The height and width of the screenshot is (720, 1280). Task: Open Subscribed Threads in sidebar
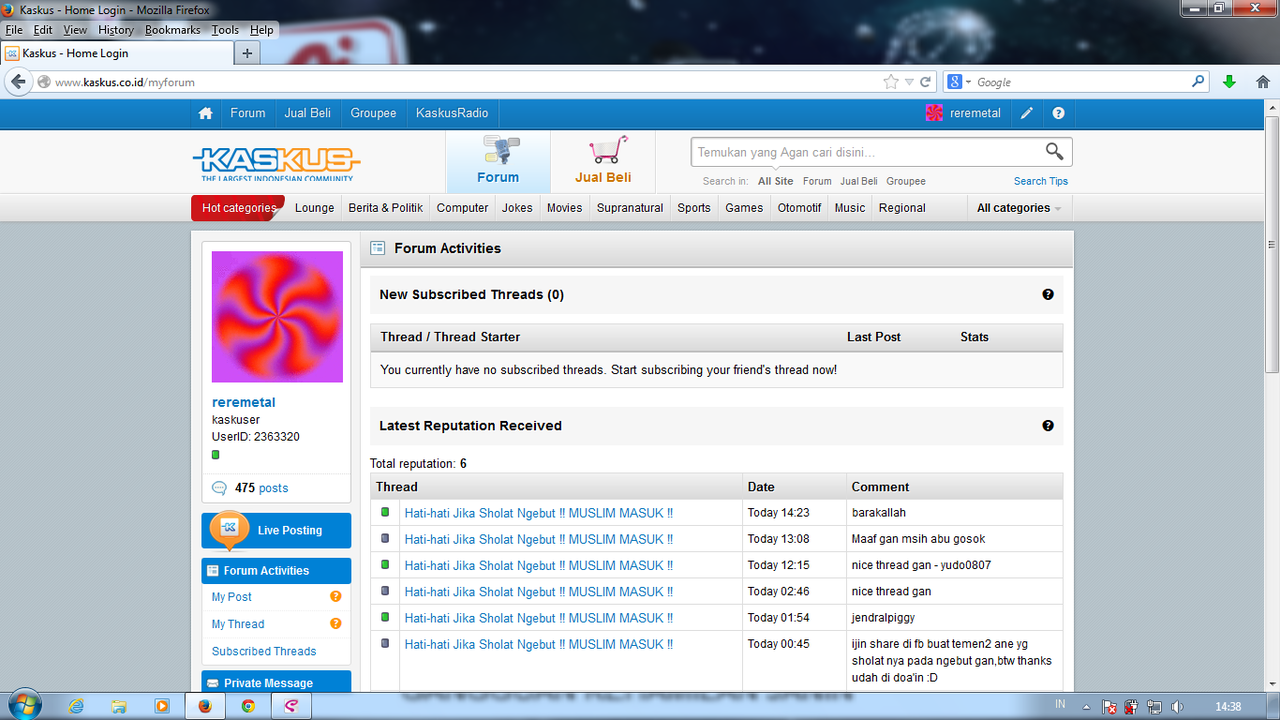tap(264, 651)
